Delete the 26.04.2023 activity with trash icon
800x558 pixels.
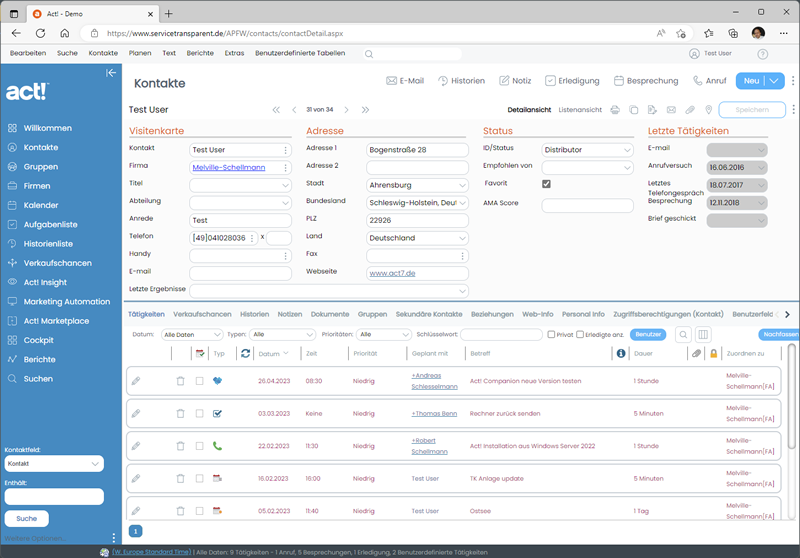180,381
